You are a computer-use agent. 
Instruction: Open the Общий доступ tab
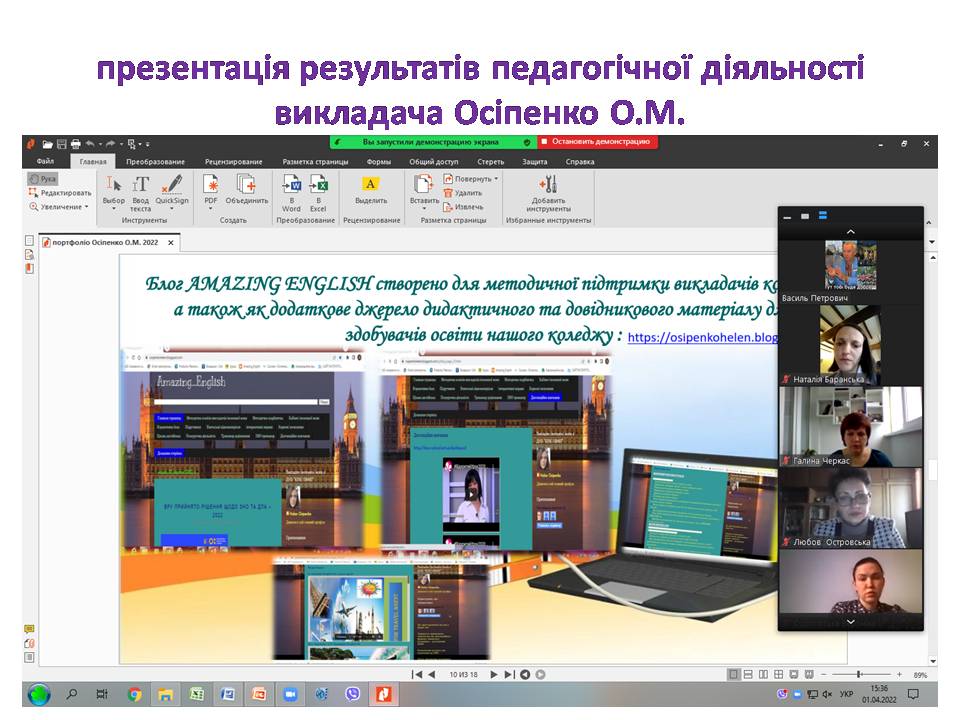[433, 162]
